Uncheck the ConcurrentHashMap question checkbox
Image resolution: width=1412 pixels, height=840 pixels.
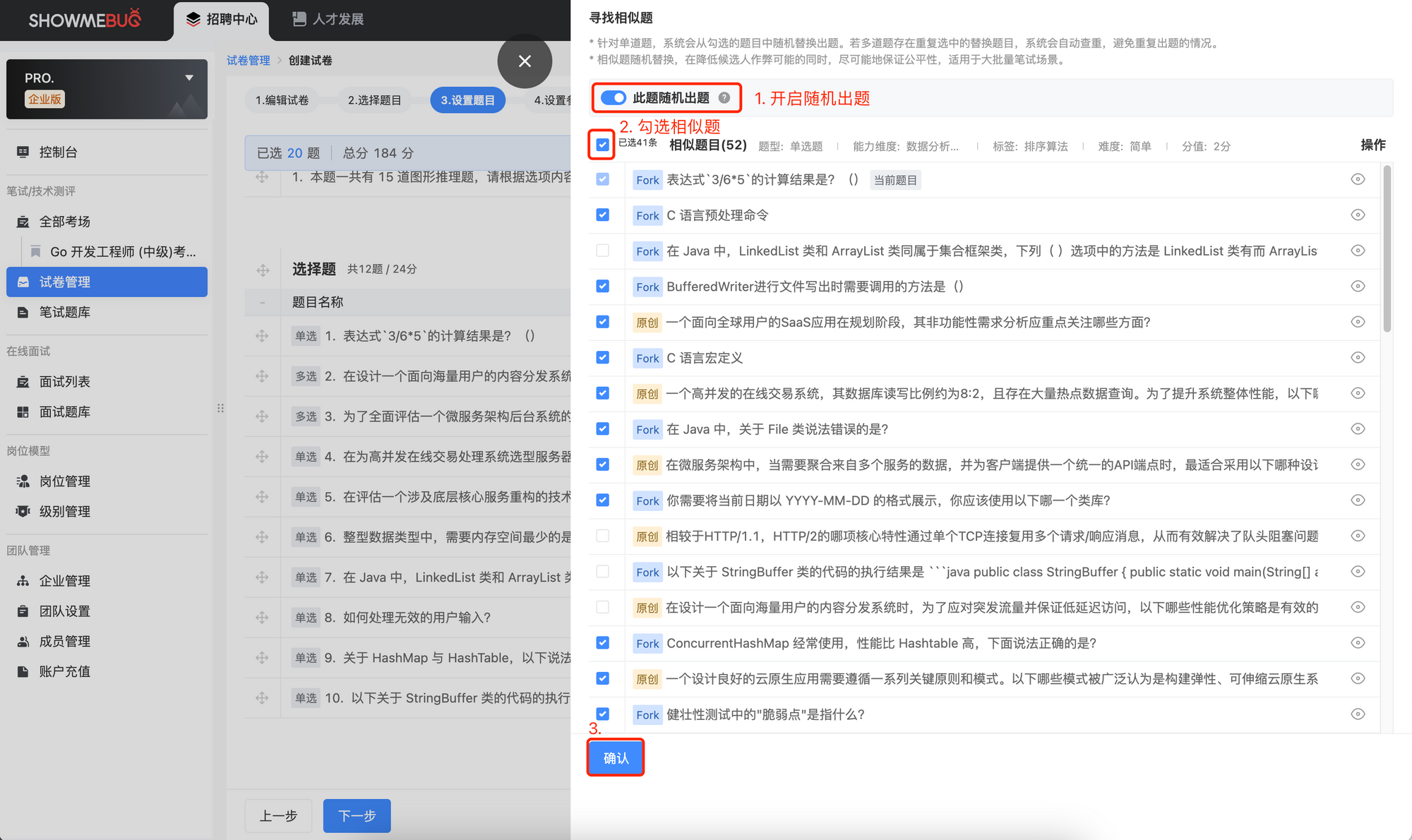click(602, 642)
